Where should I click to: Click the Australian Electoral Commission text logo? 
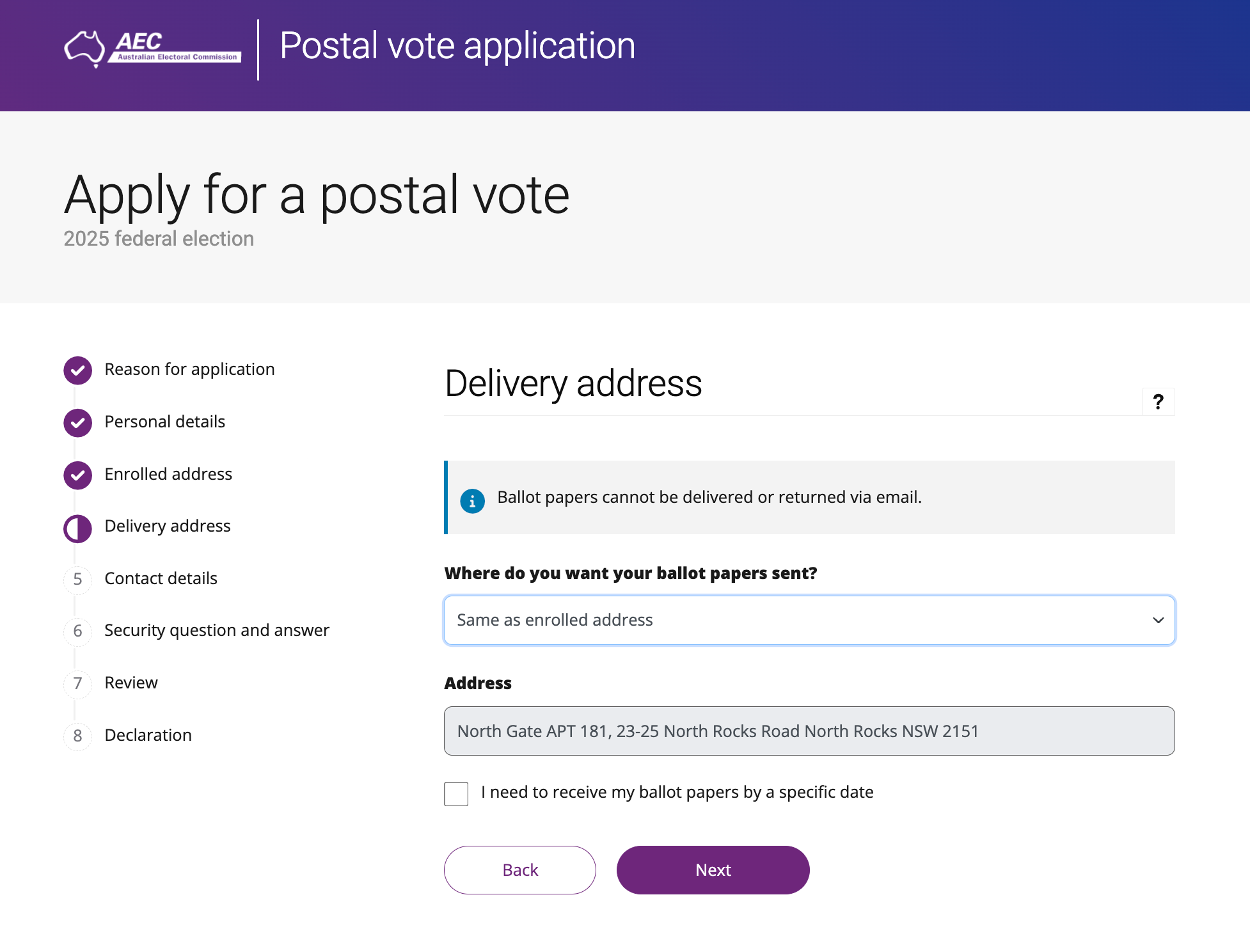175,47
